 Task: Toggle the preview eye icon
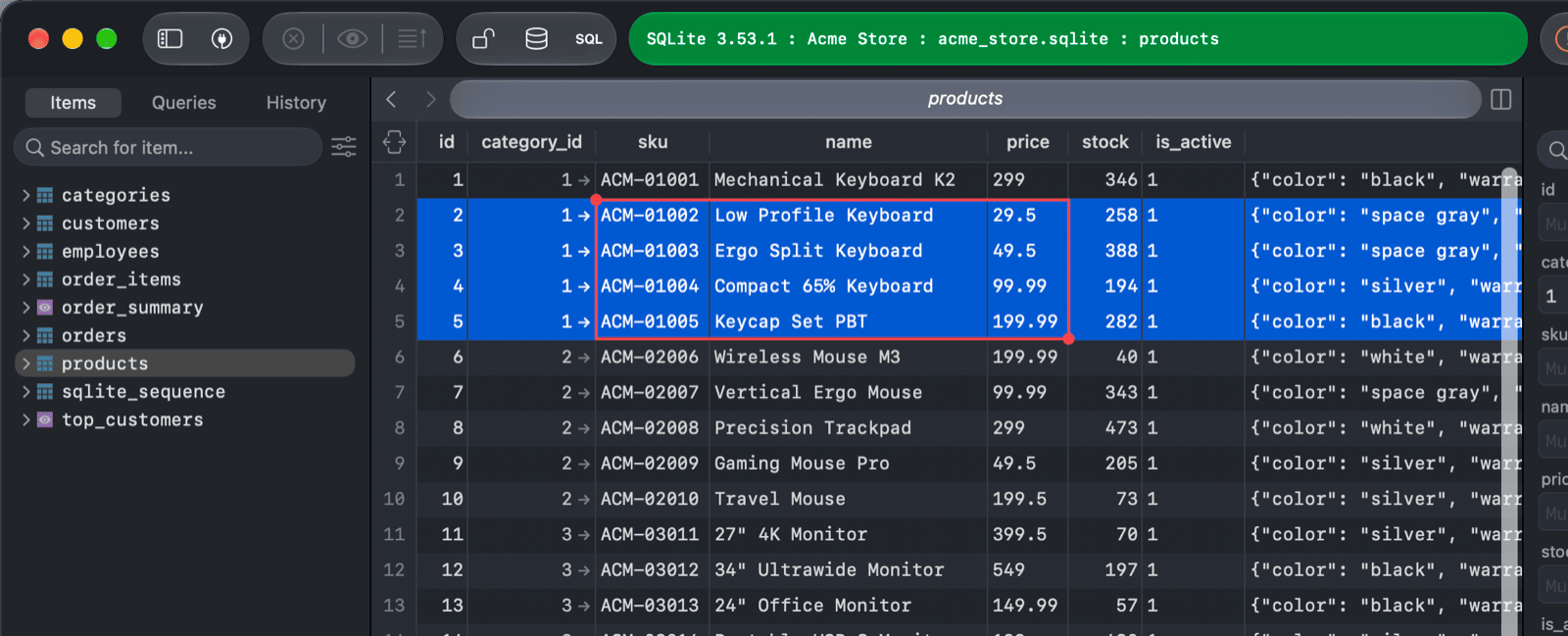click(353, 38)
